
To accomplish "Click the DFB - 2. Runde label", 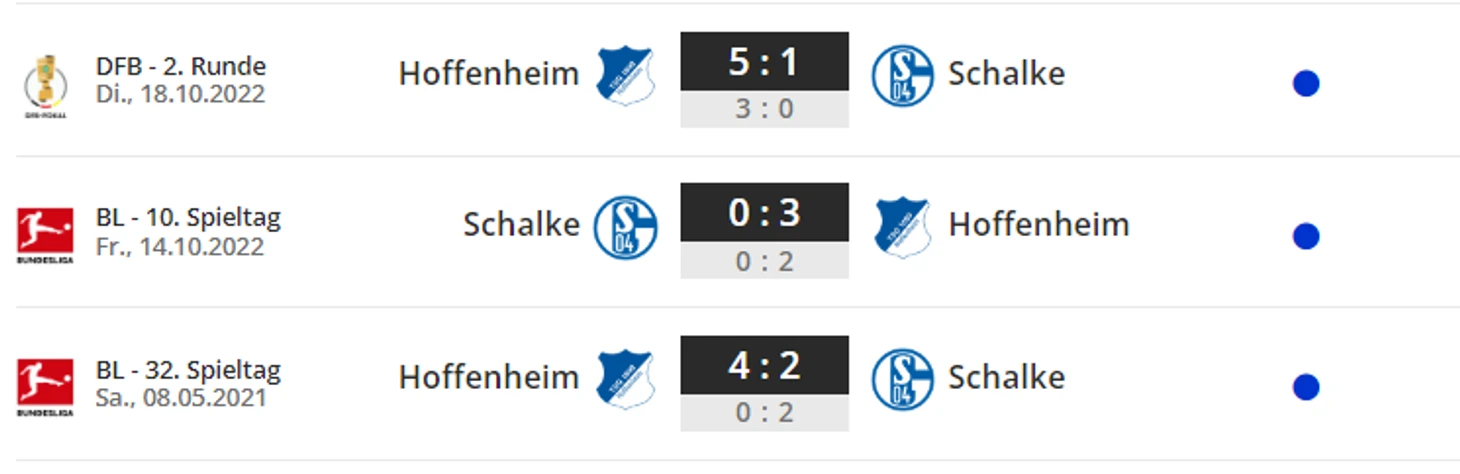I will click(181, 66).
